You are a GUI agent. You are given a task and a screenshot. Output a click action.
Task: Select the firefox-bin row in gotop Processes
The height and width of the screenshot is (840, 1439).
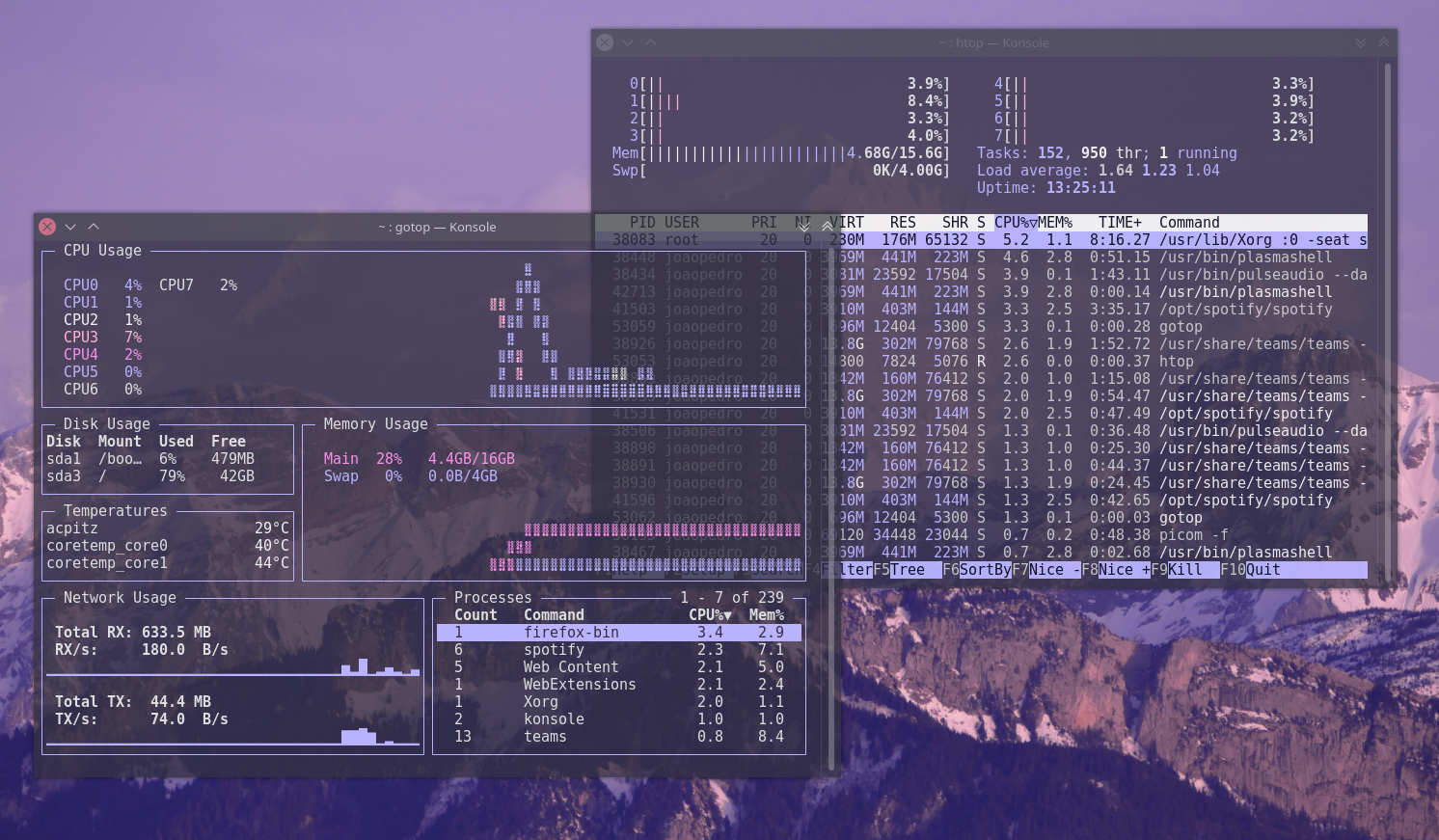point(619,633)
